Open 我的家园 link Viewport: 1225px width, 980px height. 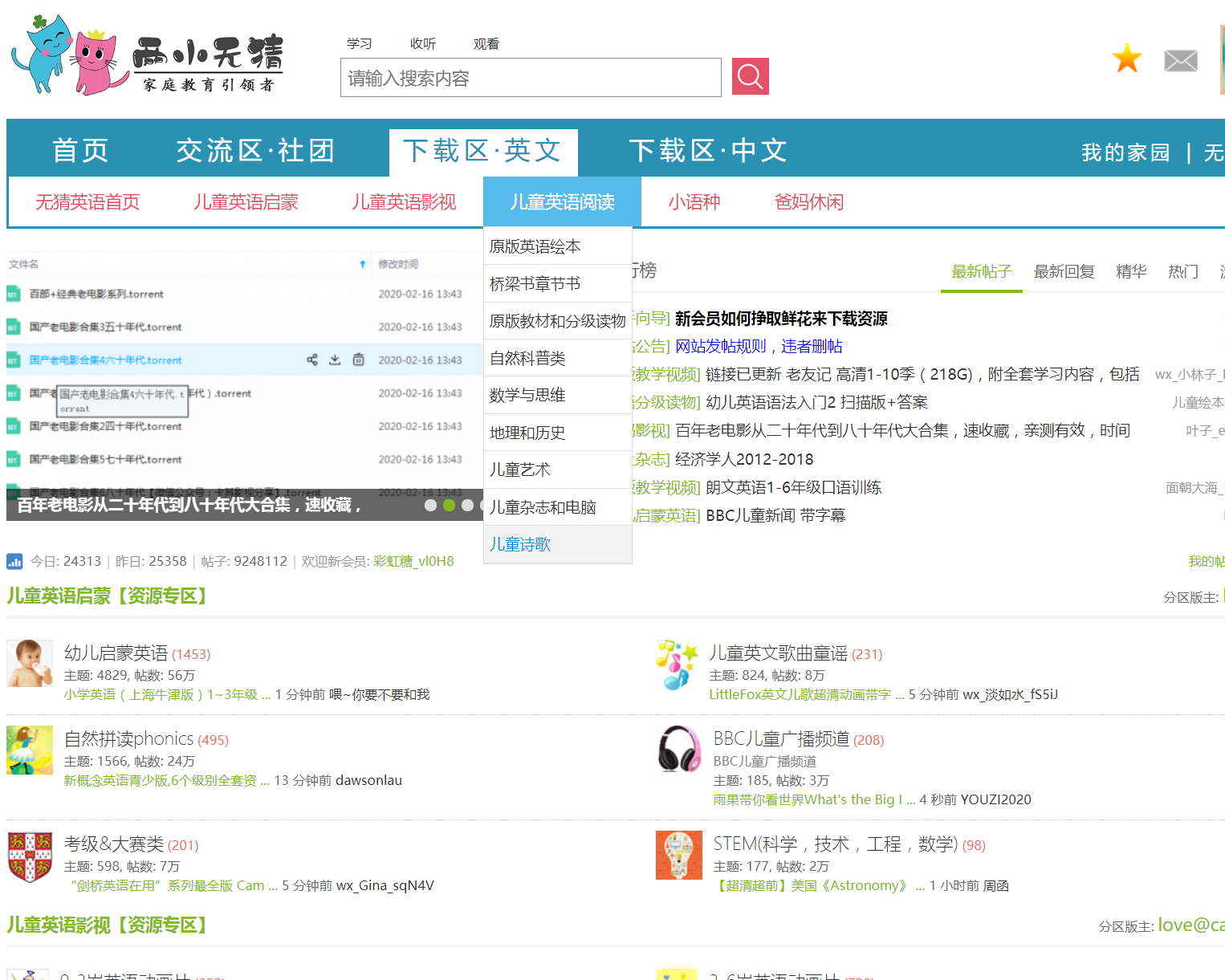tap(1125, 152)
